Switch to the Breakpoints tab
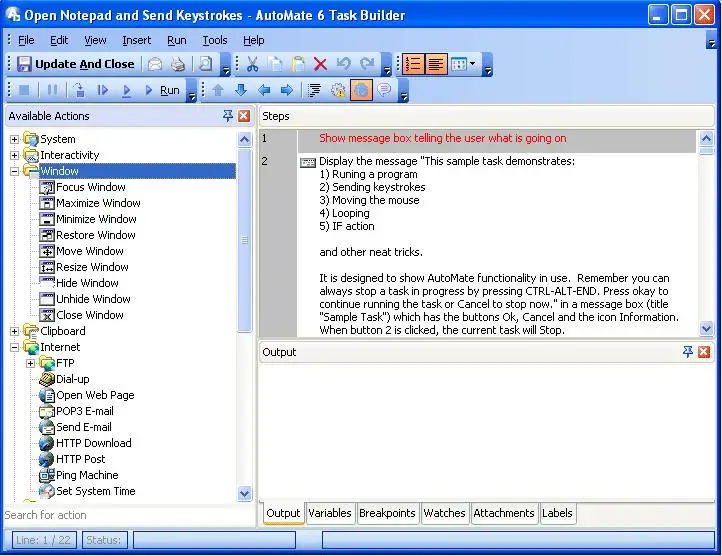 tap(387, 513)
